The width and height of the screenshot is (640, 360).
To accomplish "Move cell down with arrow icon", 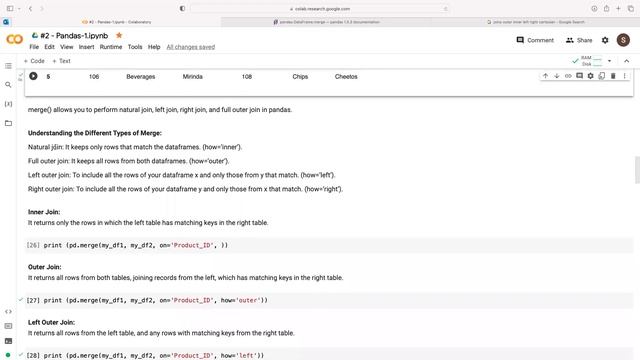I will tap(557, 76).
